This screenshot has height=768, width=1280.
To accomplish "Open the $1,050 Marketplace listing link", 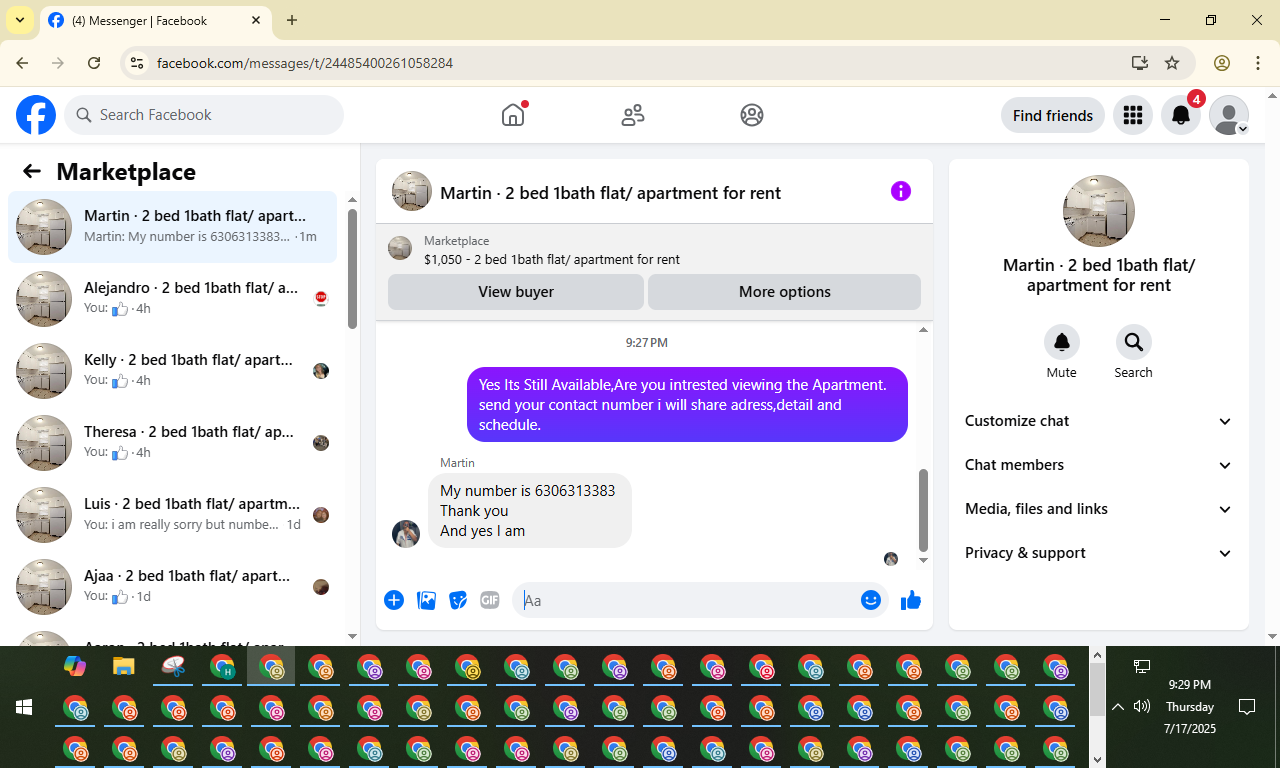I will tap(552, 259).
